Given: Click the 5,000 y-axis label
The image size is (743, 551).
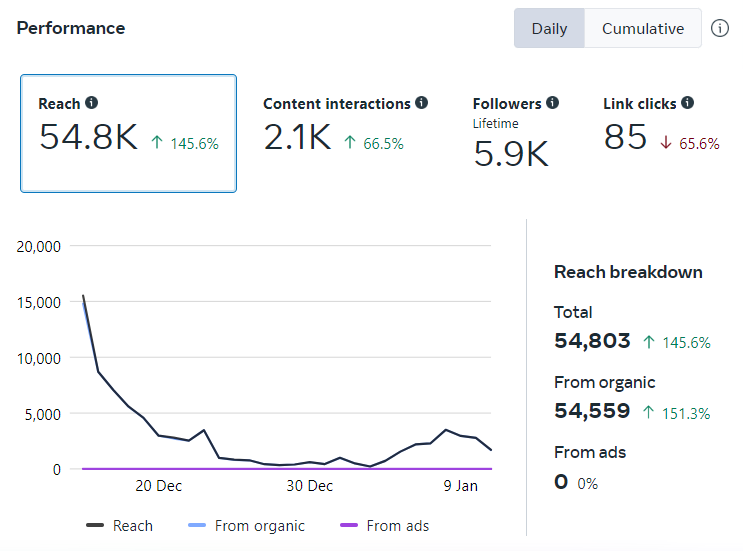Looking at the screenshot, I should click(43, 415).
